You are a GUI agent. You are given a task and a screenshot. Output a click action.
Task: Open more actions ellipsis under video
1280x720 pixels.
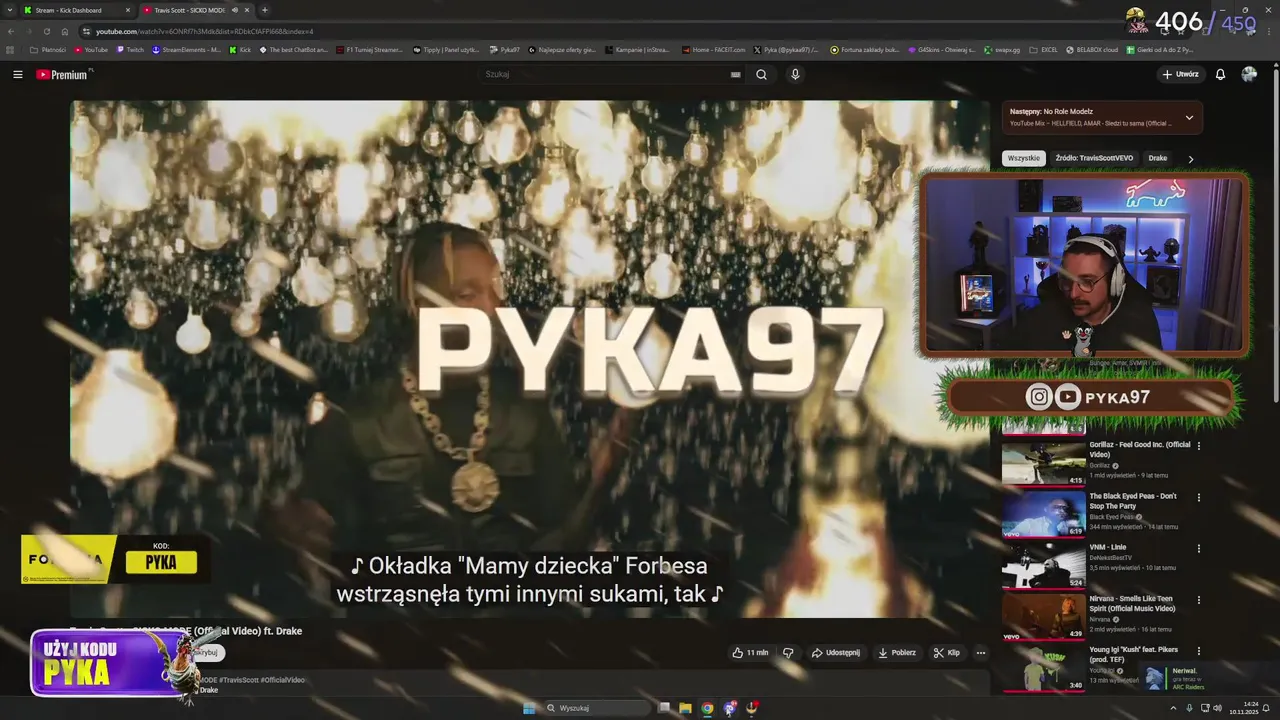980,653
